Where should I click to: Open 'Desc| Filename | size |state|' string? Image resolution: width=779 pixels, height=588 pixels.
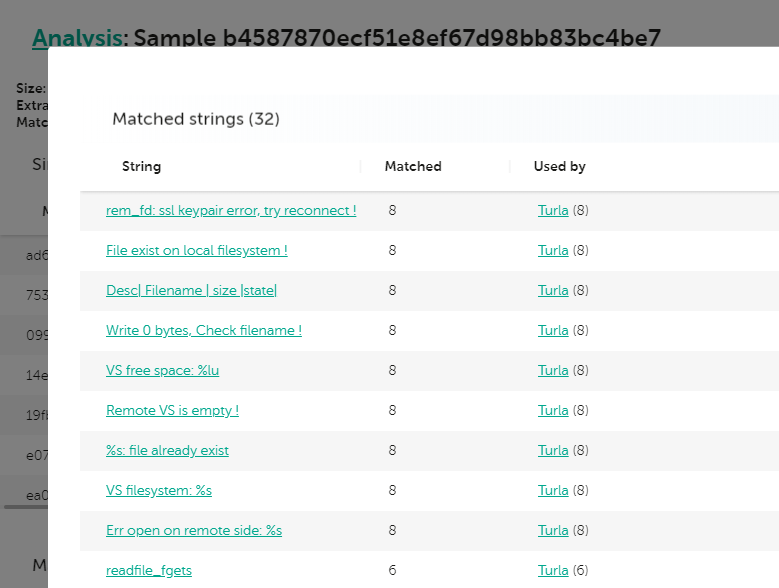(x=191, y=291)
